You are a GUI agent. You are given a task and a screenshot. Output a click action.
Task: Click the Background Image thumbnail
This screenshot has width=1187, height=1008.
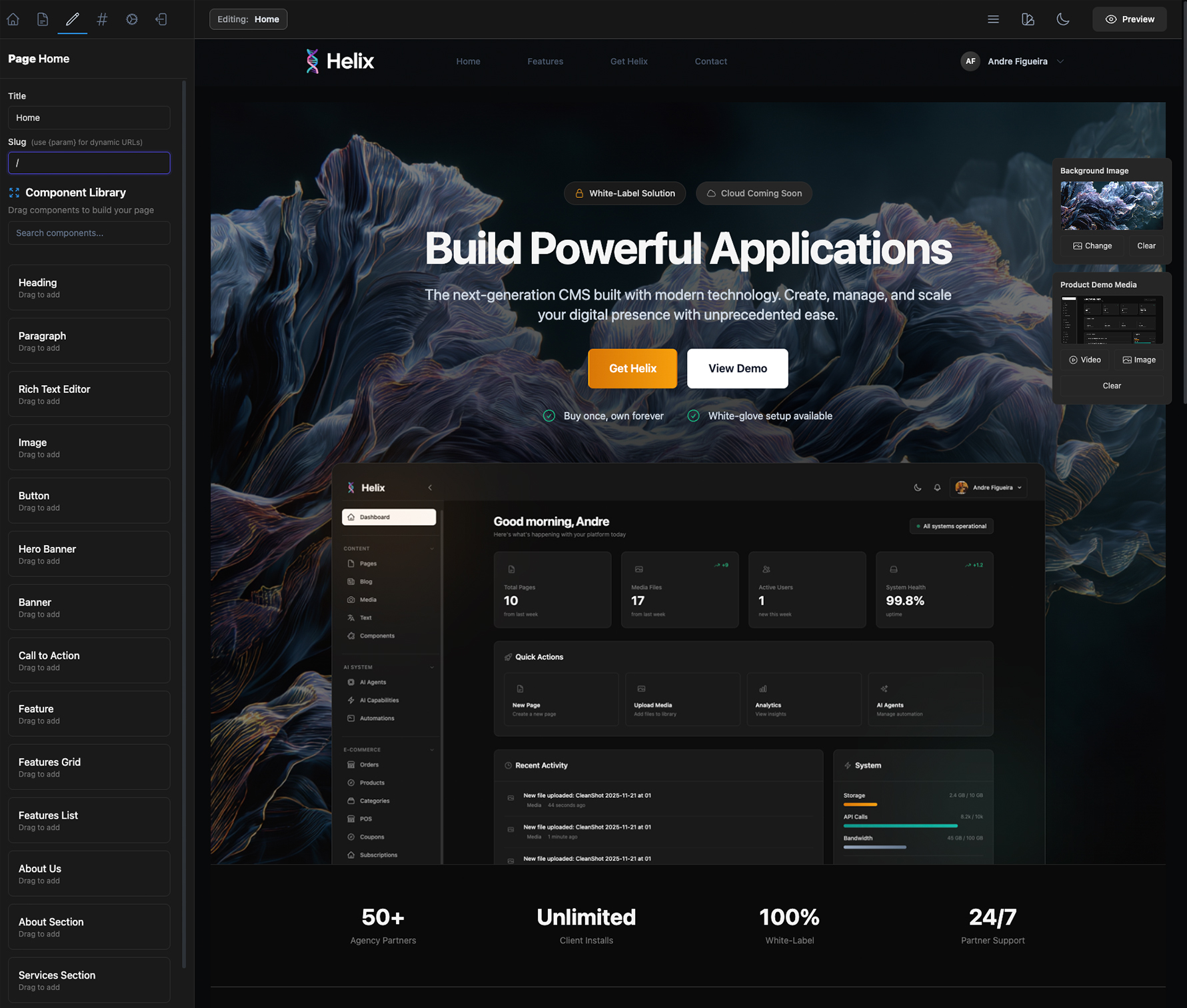(1112, 206)
